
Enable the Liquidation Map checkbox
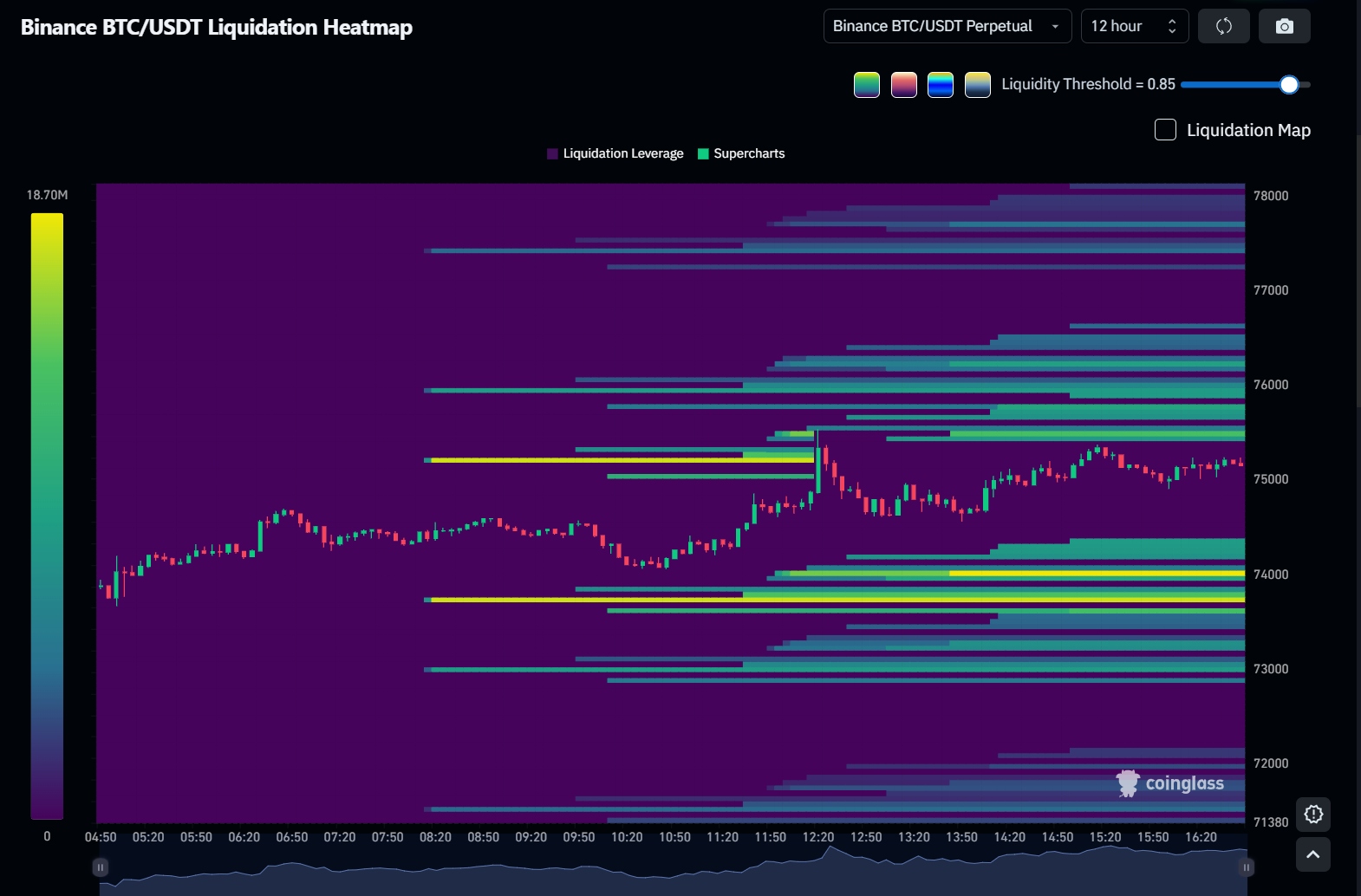point(1165,130)
